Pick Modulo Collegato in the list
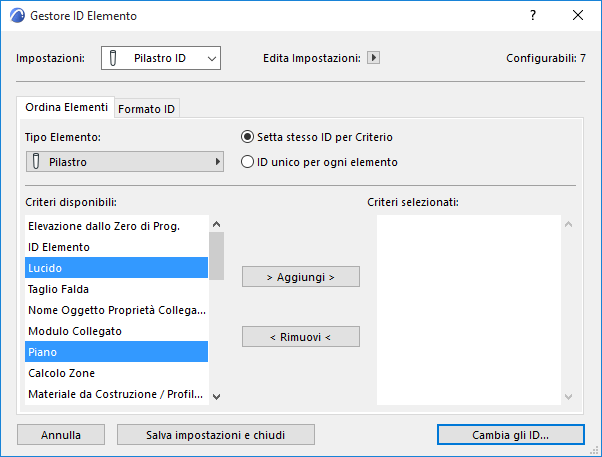Image resolution: width=602 pixels, height=457 pixels. pyautogui.click(x=116, y=331)
